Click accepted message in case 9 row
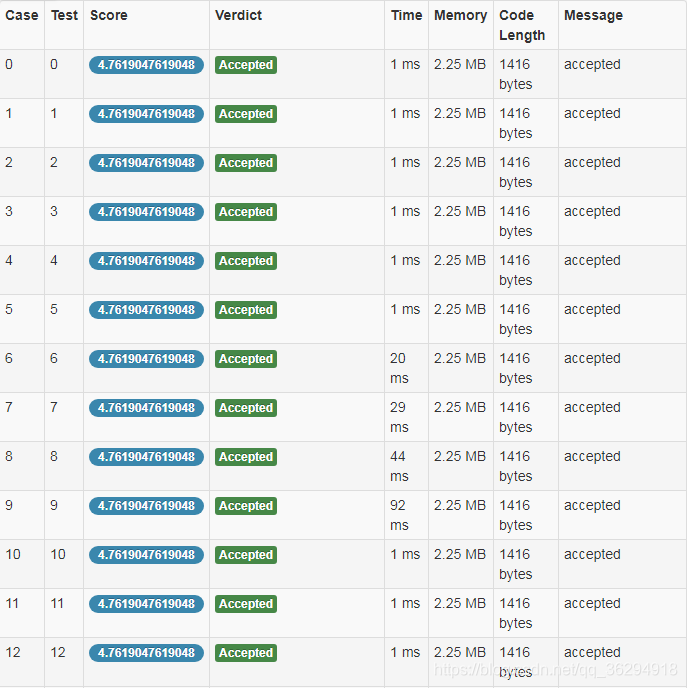 (x=592, y=505)
